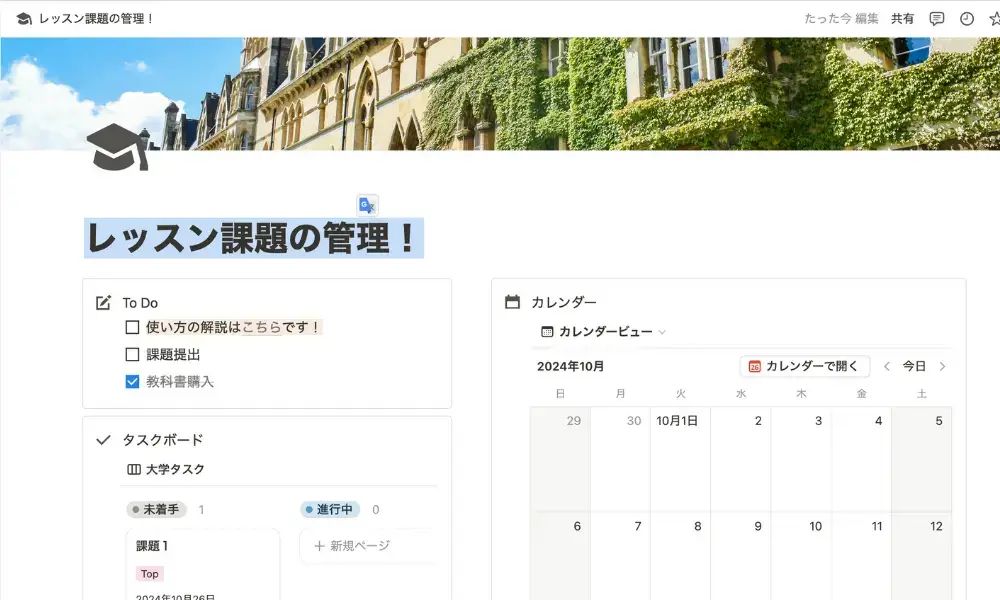The height and width of the screenshot is (600, 1000).
Task: Click the To Do heading text
Action: 140,303
